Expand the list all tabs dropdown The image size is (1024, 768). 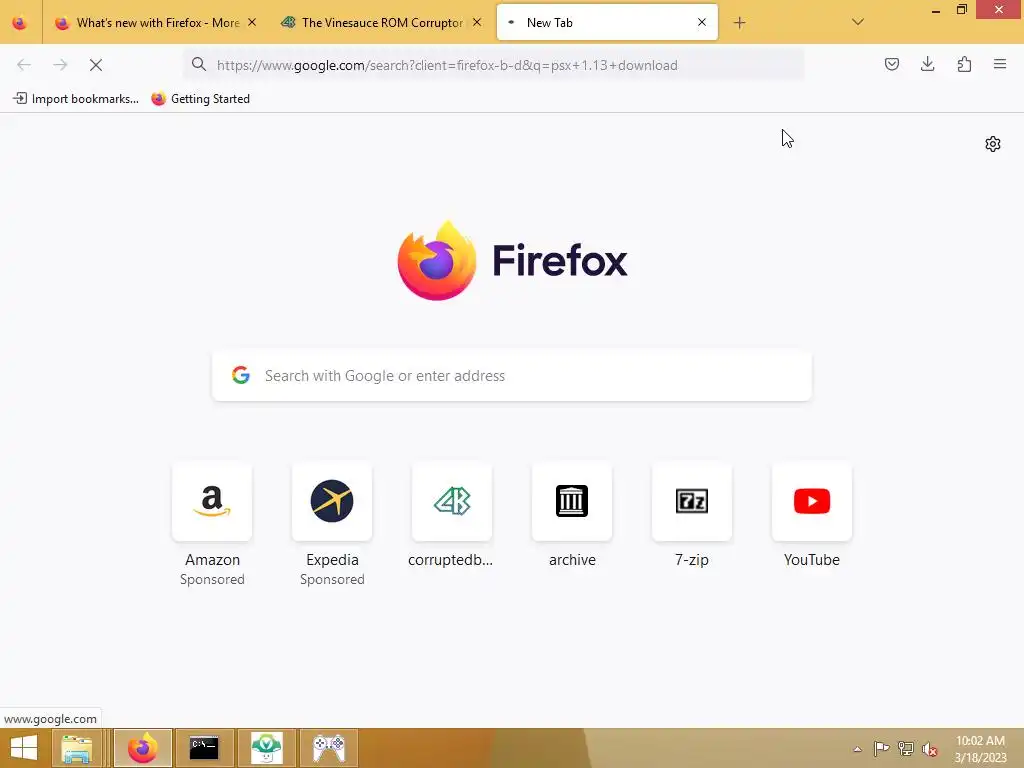click(857, 22)
